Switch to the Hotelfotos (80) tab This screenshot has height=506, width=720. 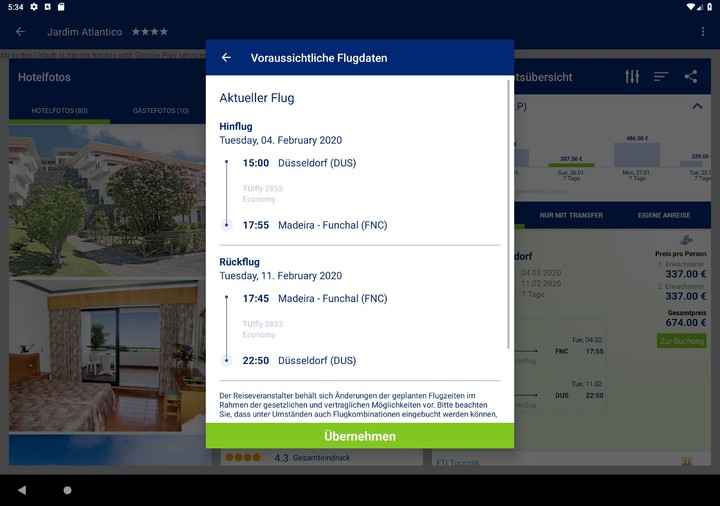[x=59, y=111]
